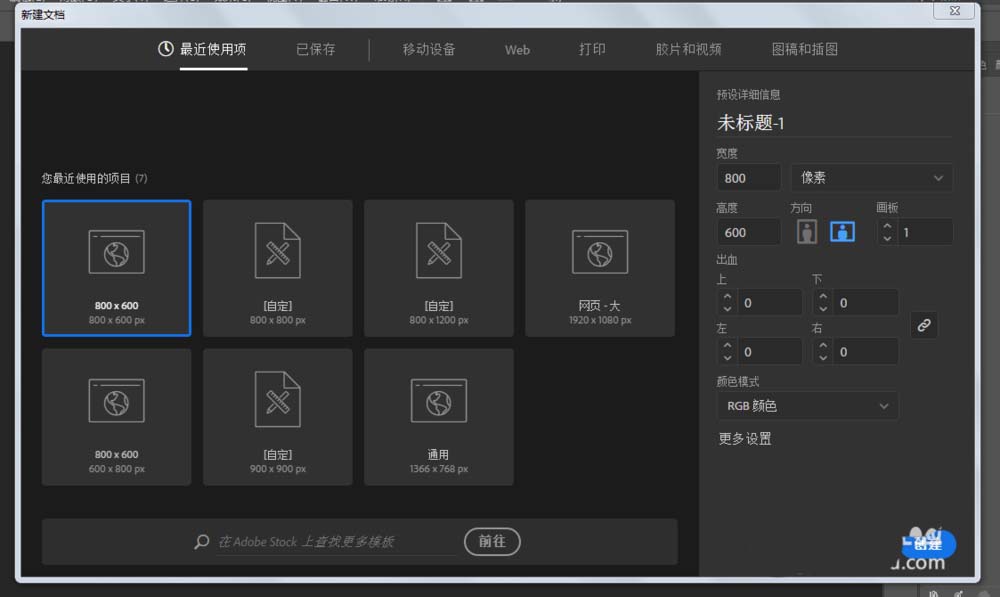This screenshot has height=597, width=1000.
Task: Click the Adobe Stock template search field
Action: 336,542
